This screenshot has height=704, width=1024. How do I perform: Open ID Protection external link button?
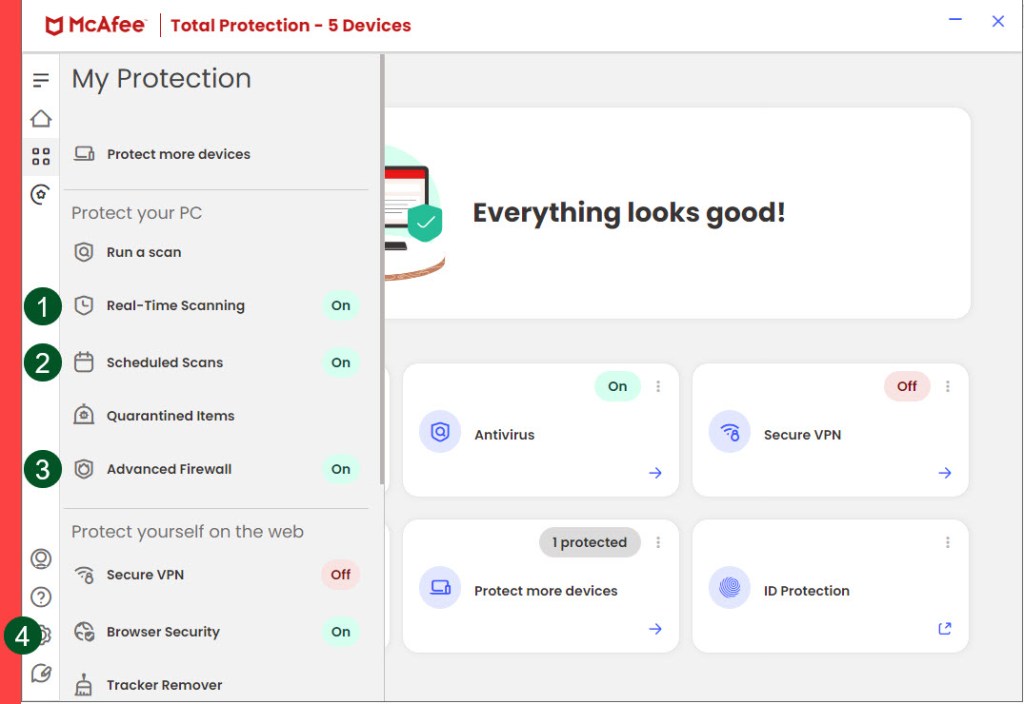point(945,629)
